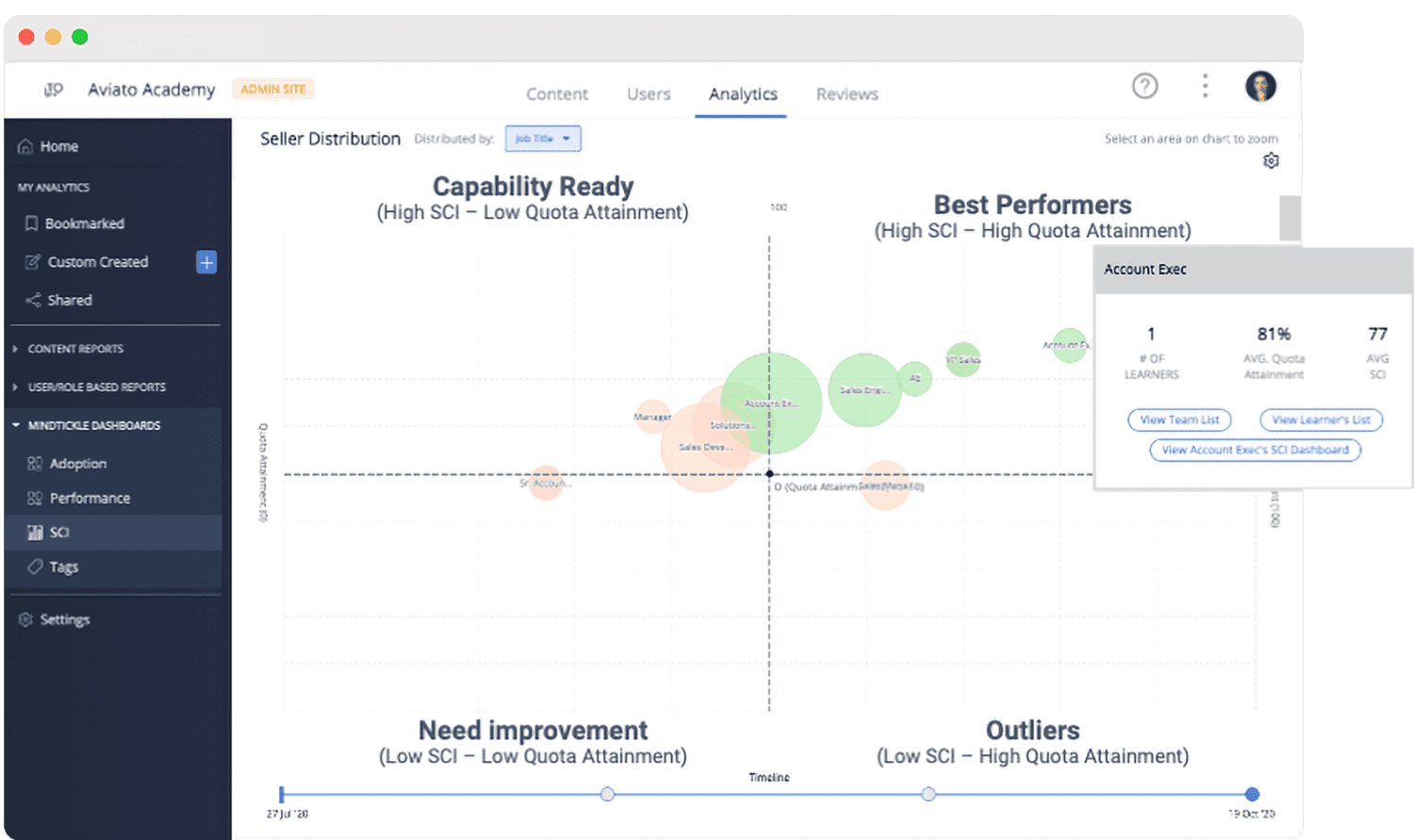Open the Job Title distribution dropdown
1414x840 pixels.
(543, 139)
